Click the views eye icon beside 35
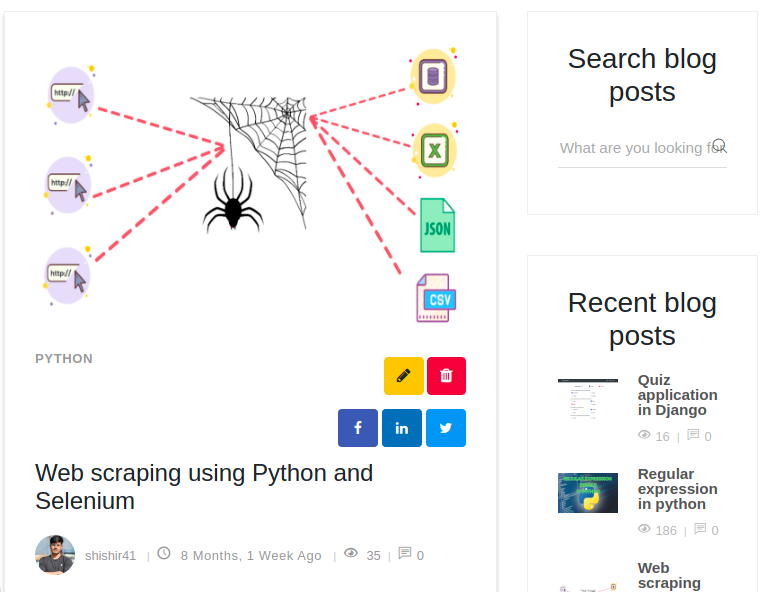This screenshot has height=592, width=767. (x=351, y=553)
